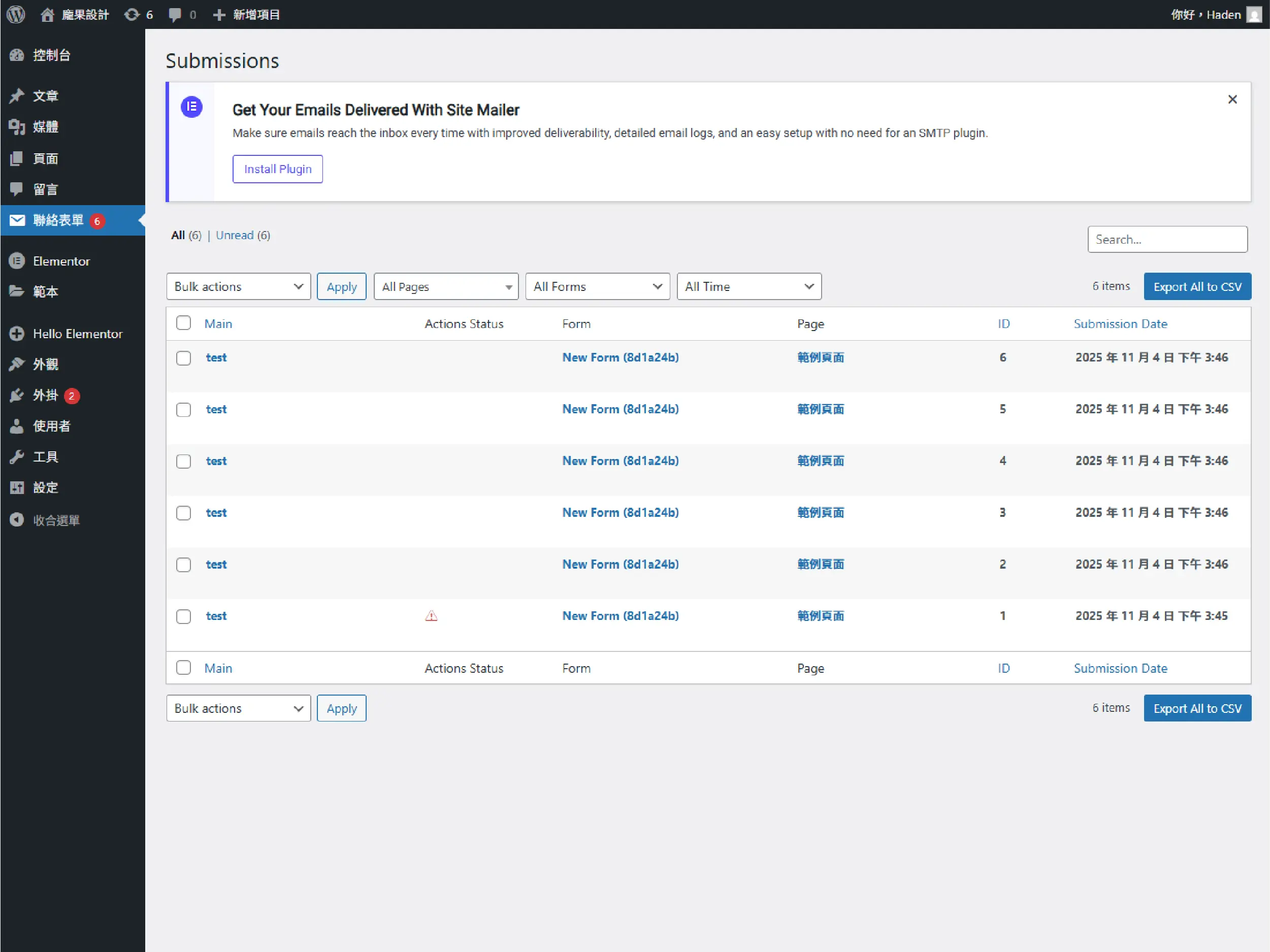The width and height of the screenshot is (1270, 952).
Task: Check the select-all checkbox in table header
Action: (x=184, y=323)
